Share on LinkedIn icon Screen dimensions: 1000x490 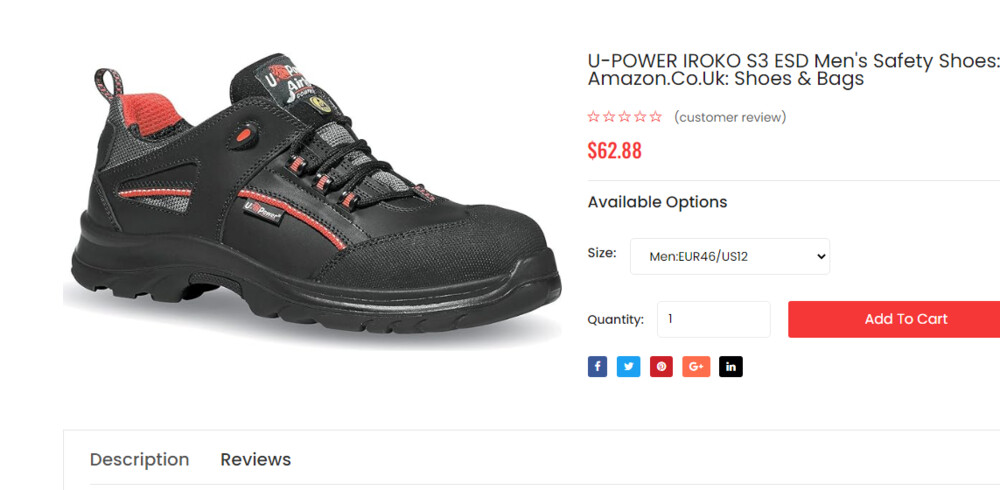pyautogui.click(x=731, y=366)
